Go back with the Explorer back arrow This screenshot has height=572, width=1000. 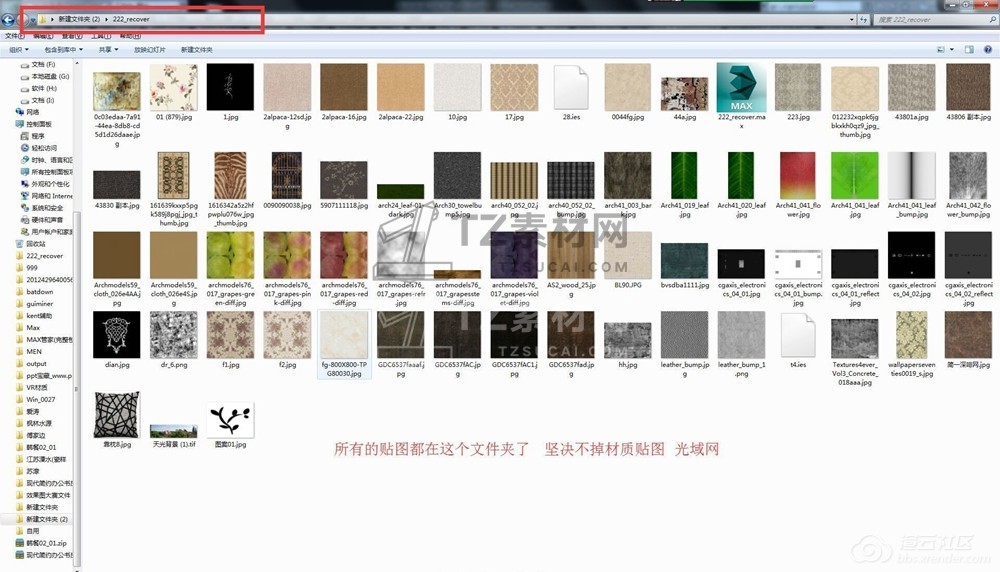8,20
